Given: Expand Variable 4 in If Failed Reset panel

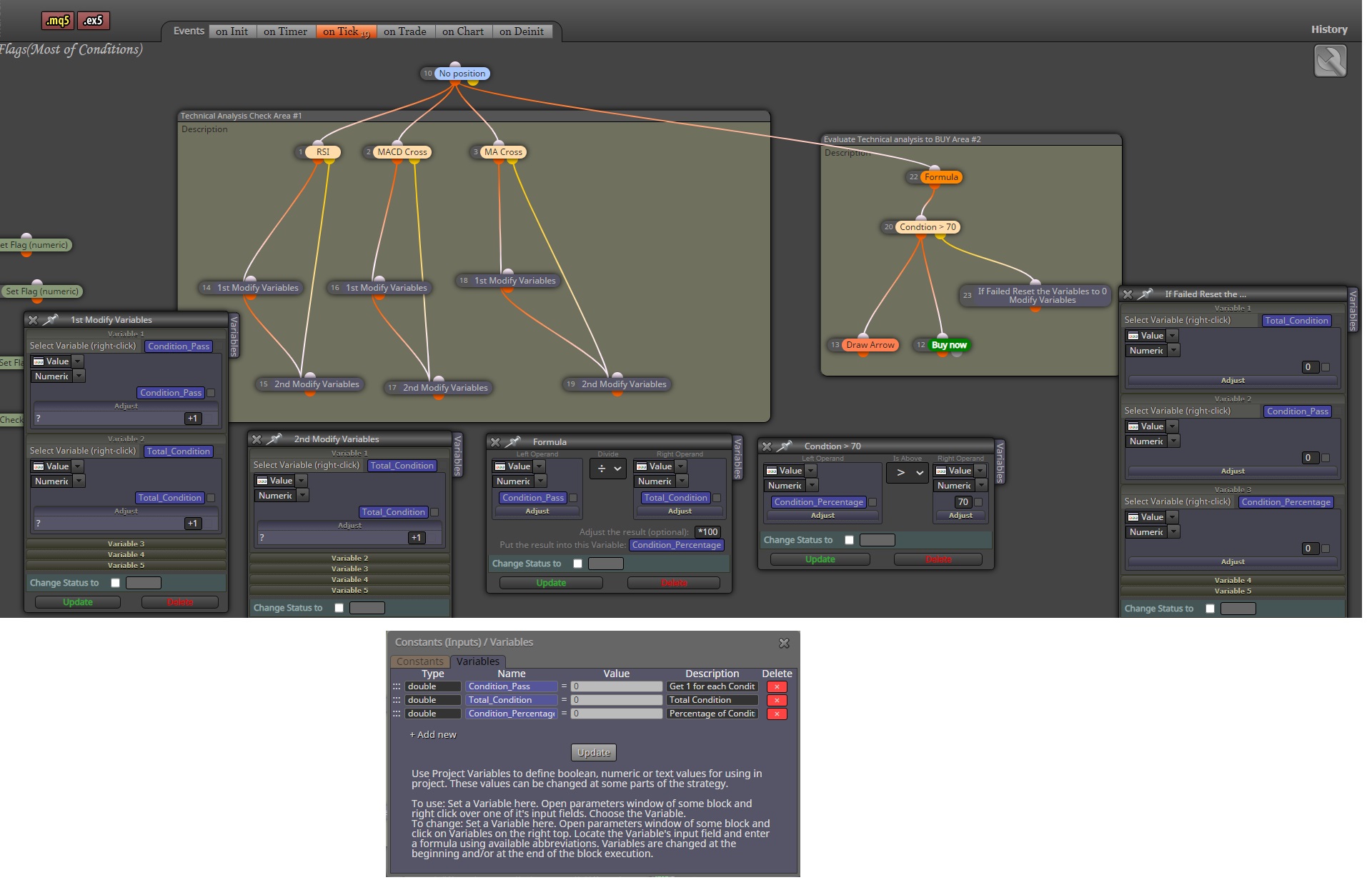Looking at the screenshot, I should click(x=1233, y=581).
